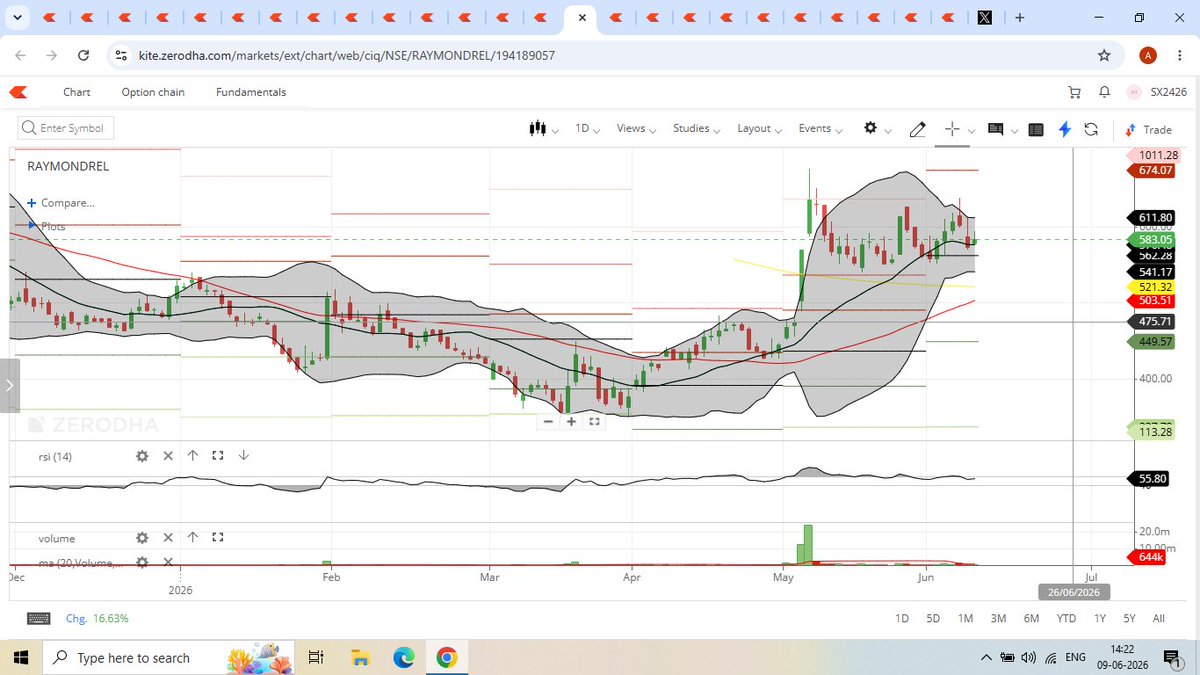Image resolution: width=1200 pixels, height=675 pixels.
Task: Click the browser address bar URL
Action: [x=344, y=55]
